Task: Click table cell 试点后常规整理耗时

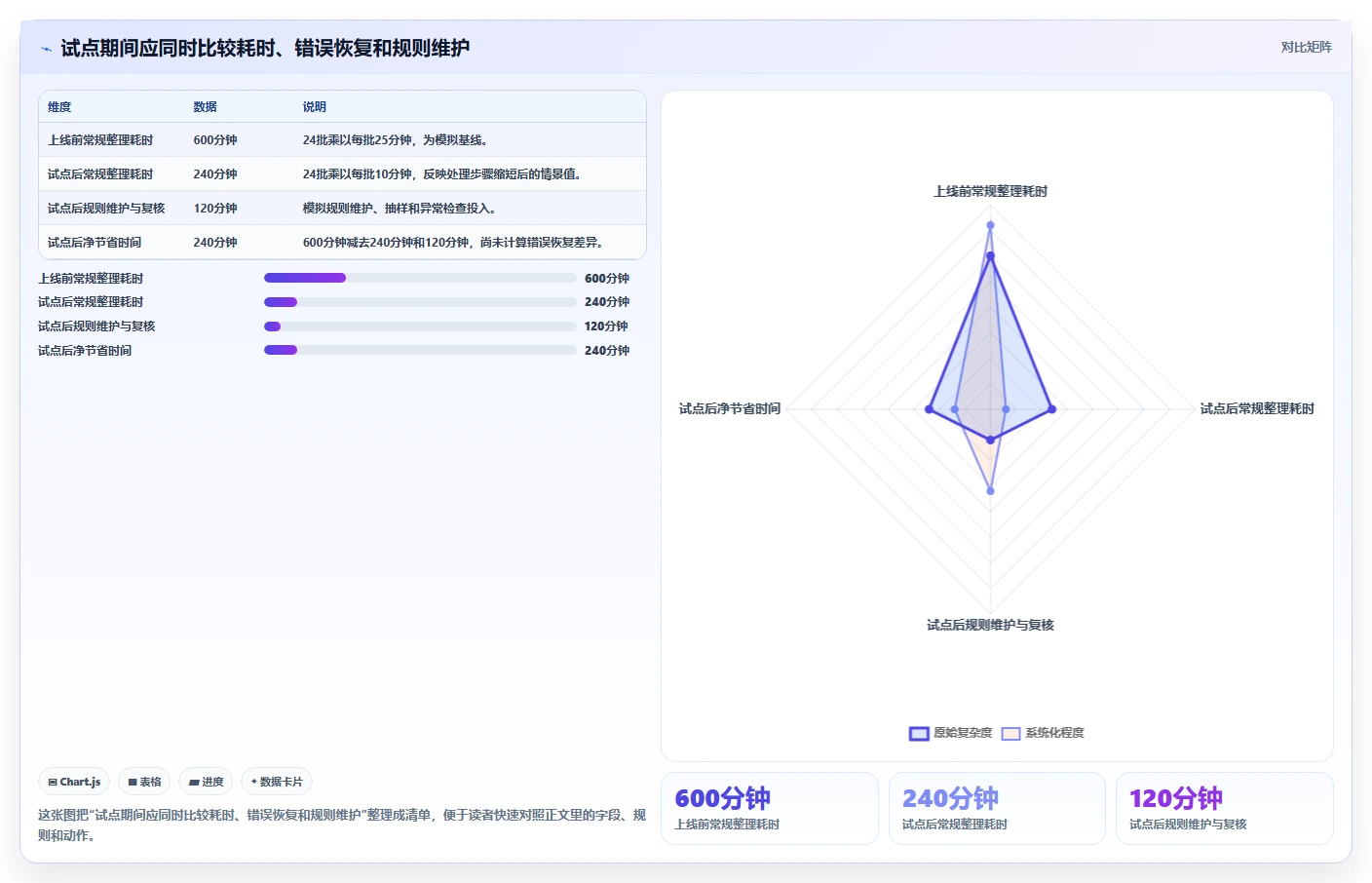Action: pos(100,174)
